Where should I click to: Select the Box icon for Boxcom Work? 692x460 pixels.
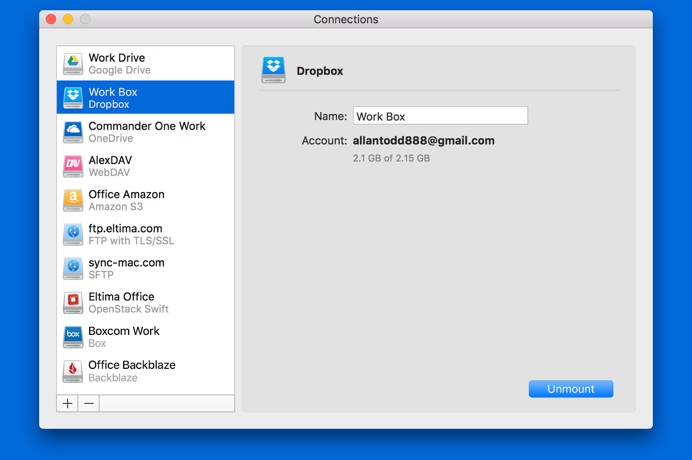click(x=73, y=336)
